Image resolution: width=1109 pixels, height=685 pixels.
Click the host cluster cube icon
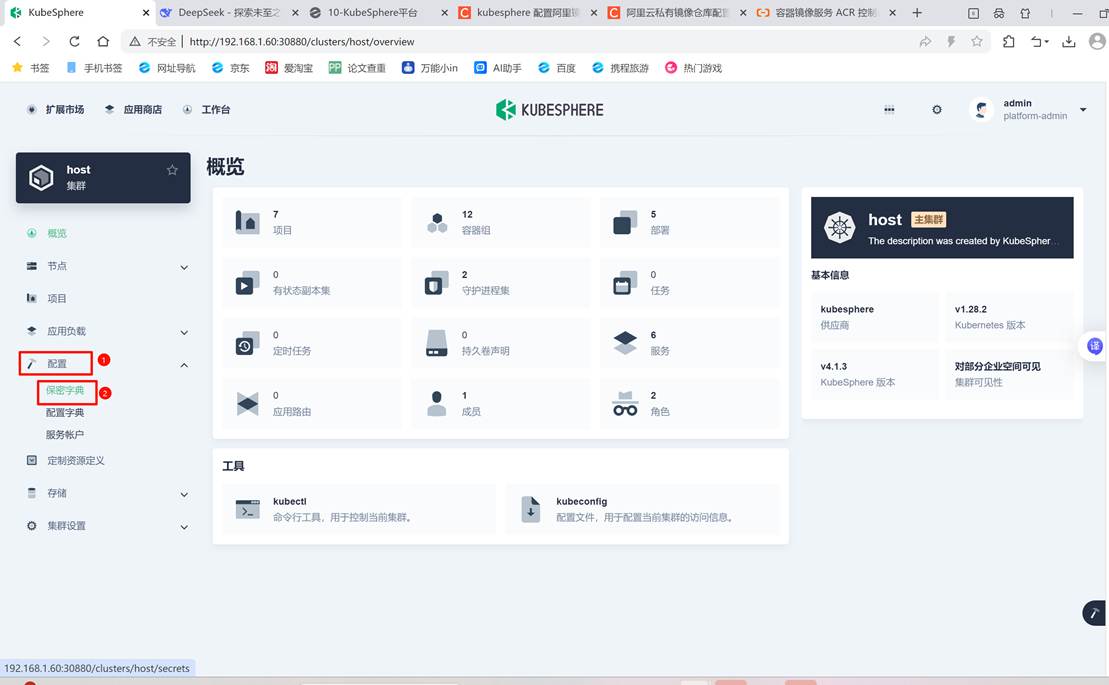(41, 177)
